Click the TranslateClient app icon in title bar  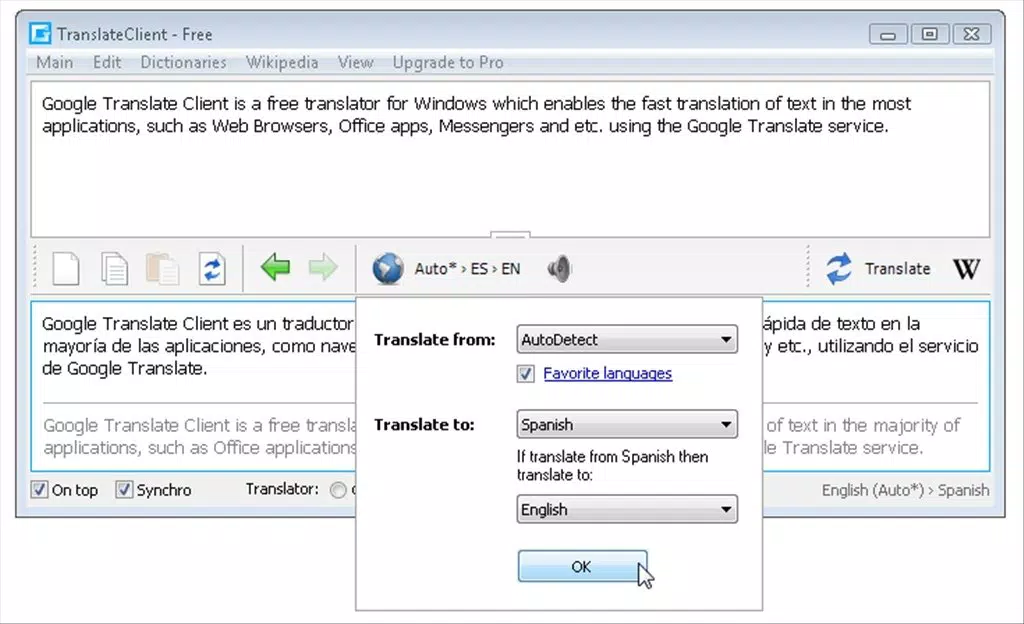pyautogui.click(x=40, y=33)
